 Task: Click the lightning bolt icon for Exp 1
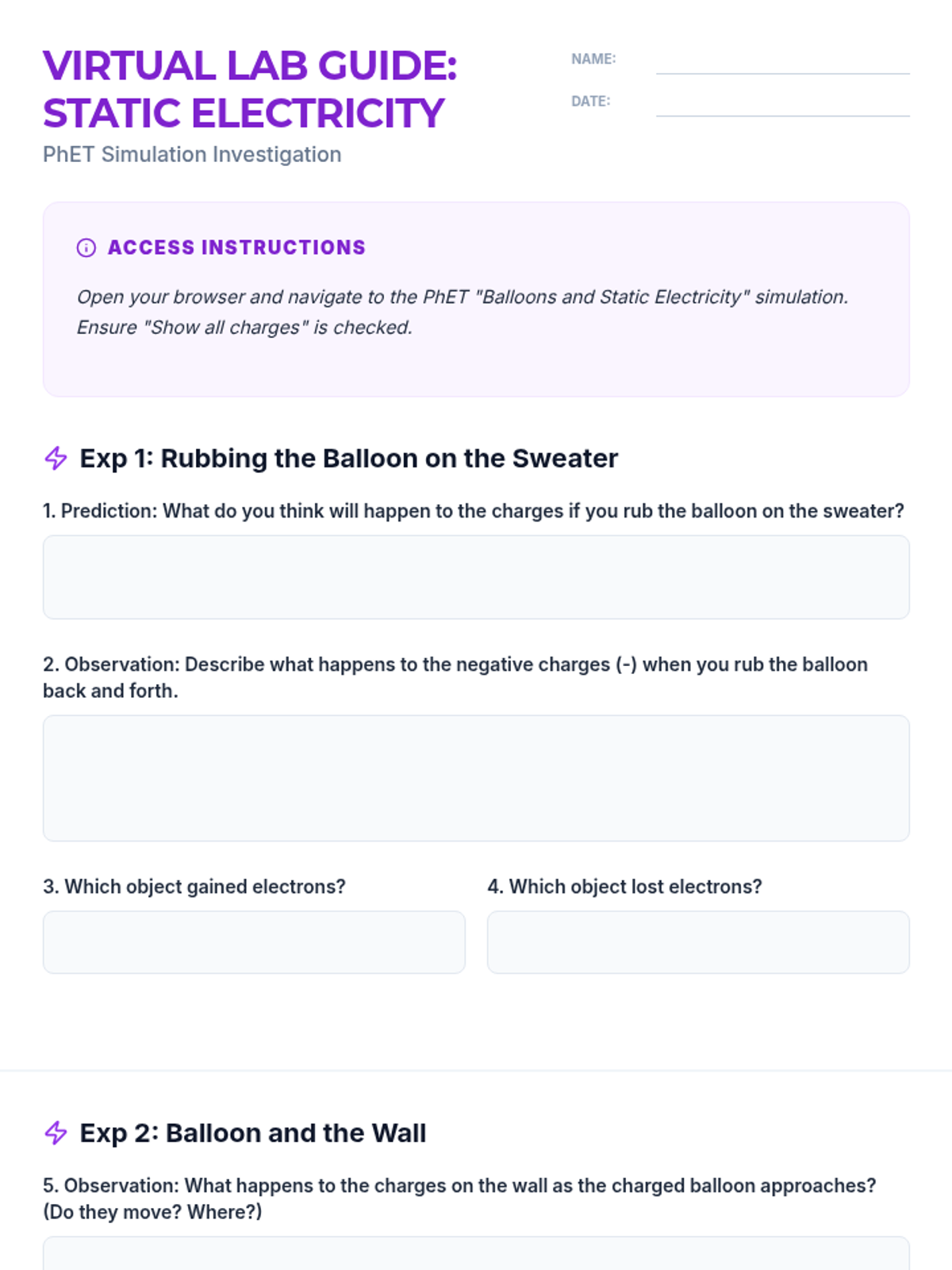coord(56,458)
